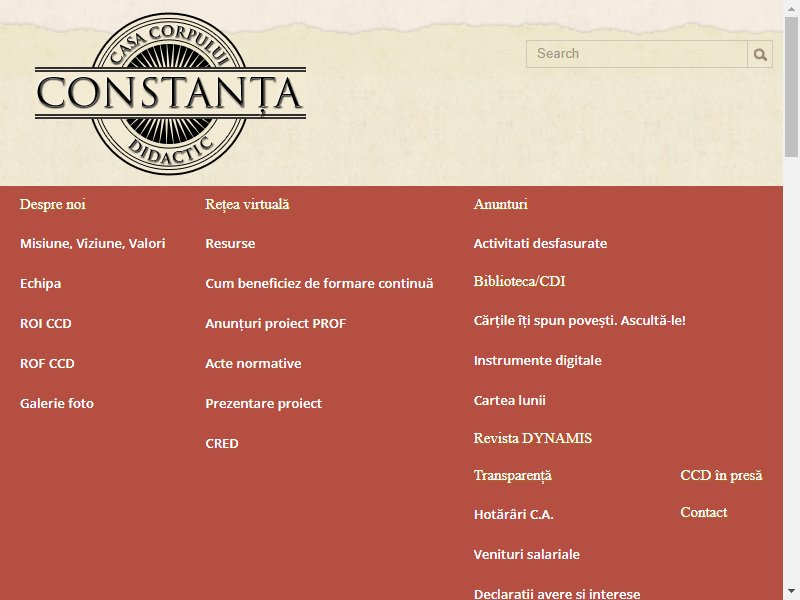Screen dimensions: 800x600
Task: Open the Anunturi menu item
Action: point(501,204)
